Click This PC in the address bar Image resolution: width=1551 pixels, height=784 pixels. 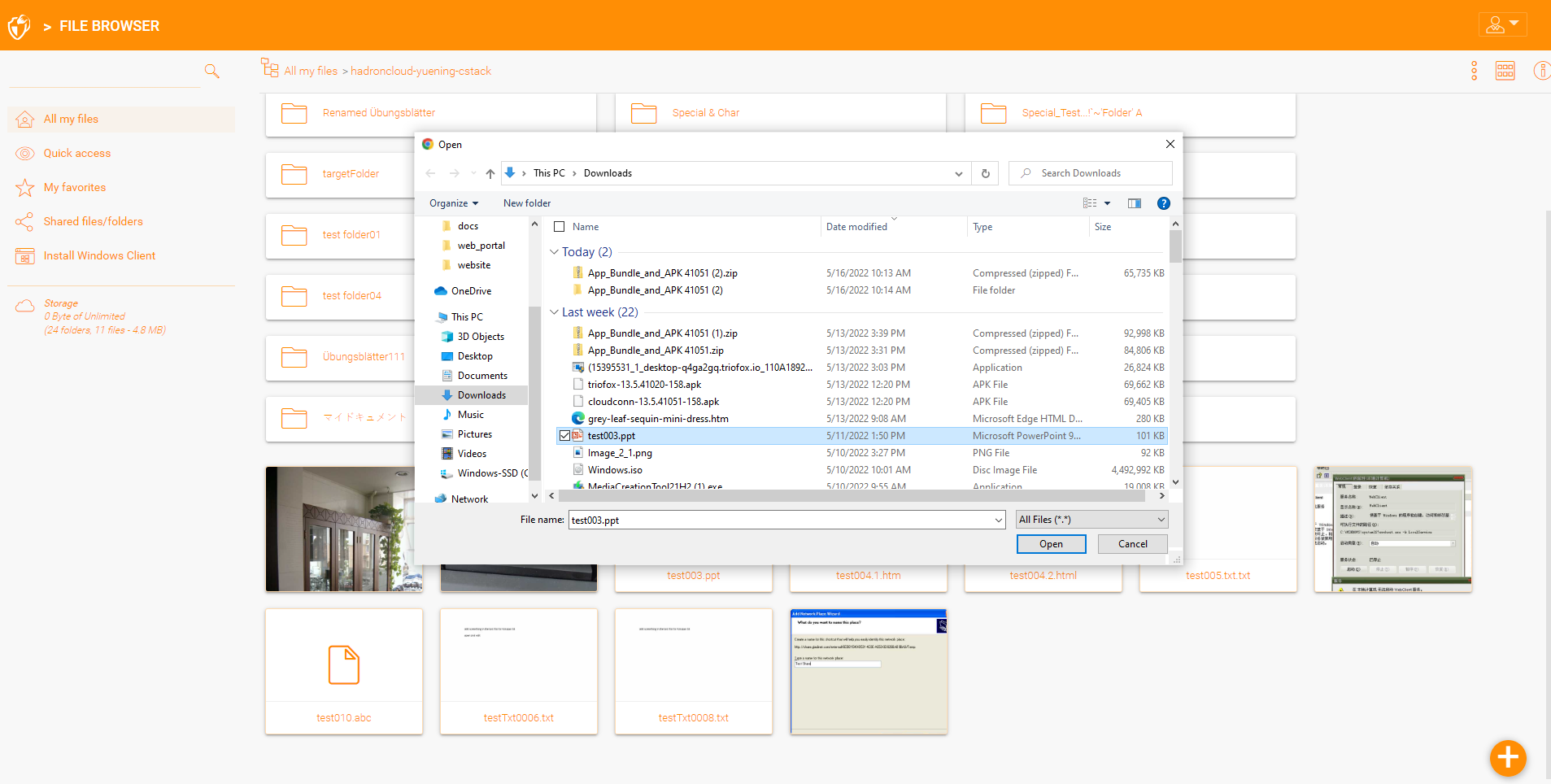tap(549, 173)
